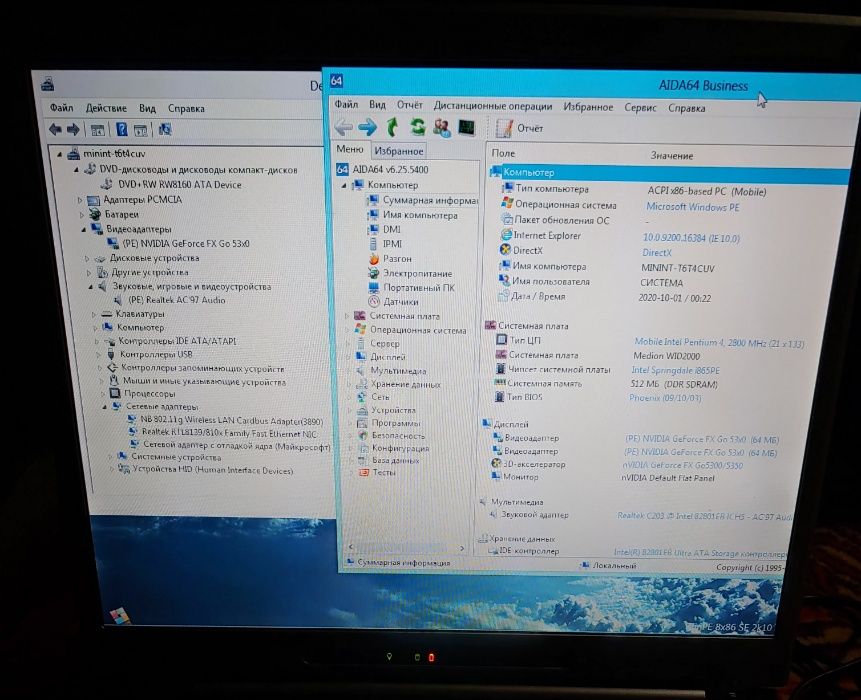
Task: Open the Файл menu in Device Manager
Action: [x=62, y=108]
